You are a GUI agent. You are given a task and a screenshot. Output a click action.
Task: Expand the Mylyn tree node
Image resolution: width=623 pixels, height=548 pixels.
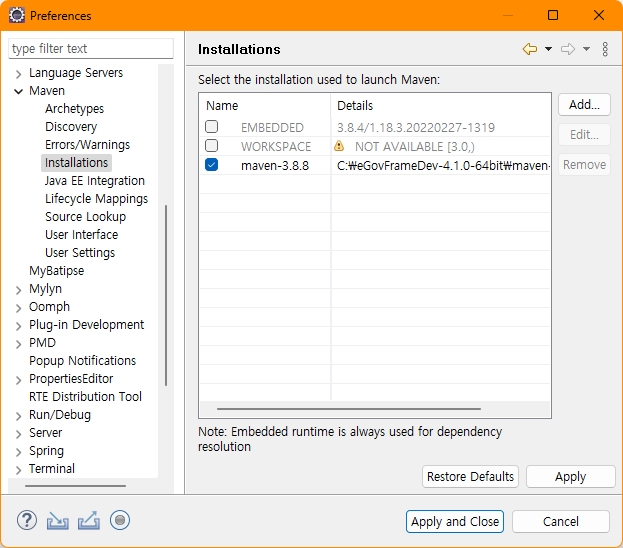[18, 290]
